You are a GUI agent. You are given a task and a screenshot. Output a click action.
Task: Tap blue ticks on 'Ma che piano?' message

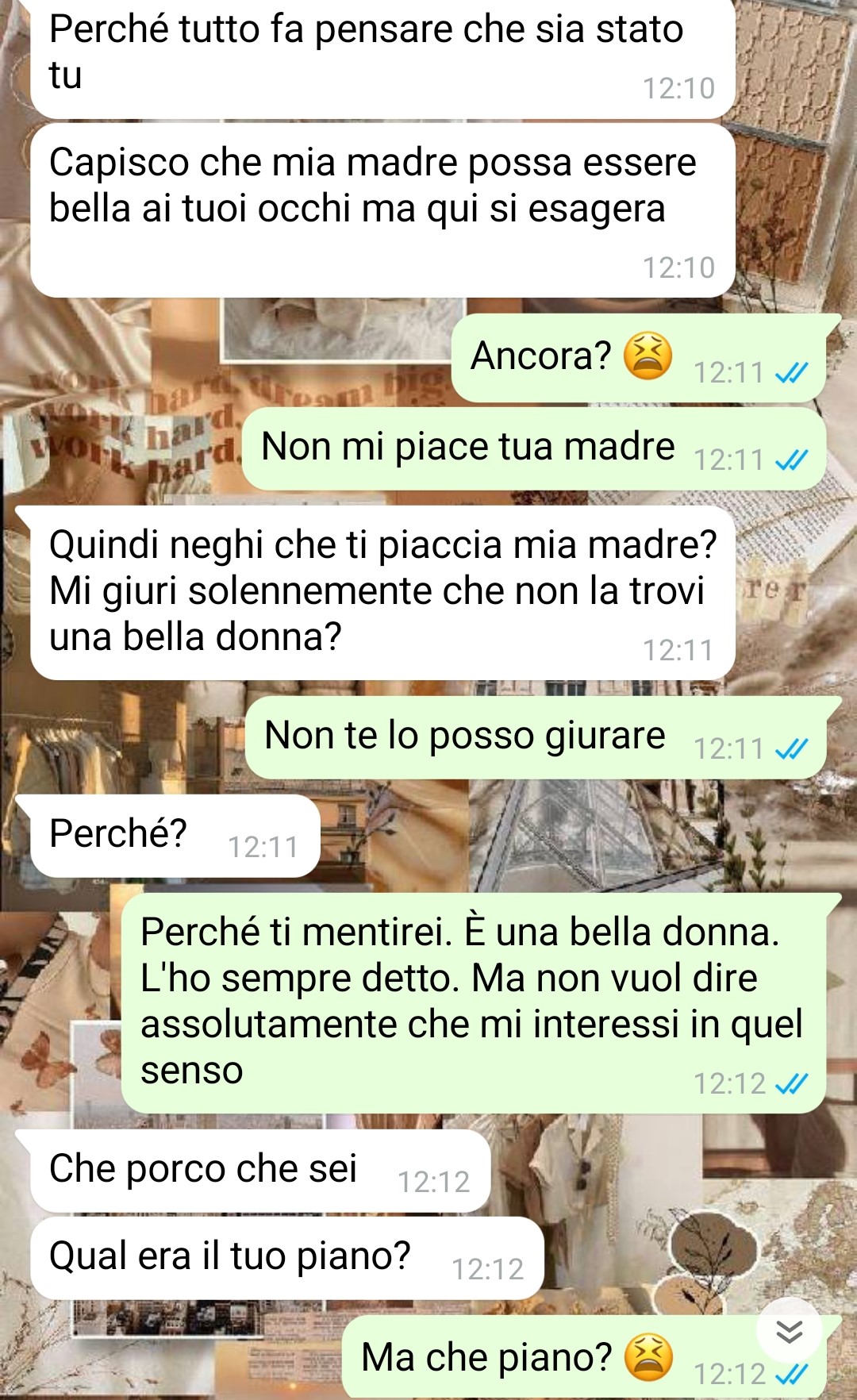[791, 1374]
